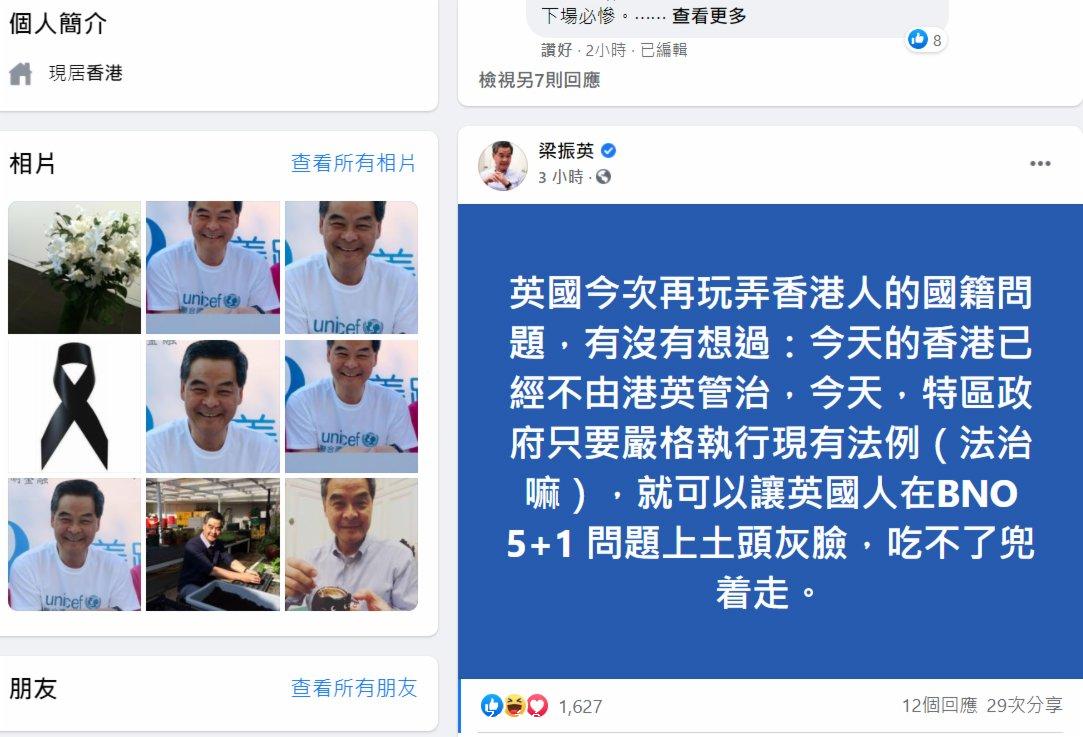Viewport: 1083px width, 737px height.
Task: Expand the comment via 查看更多
Action: (709, 16)
